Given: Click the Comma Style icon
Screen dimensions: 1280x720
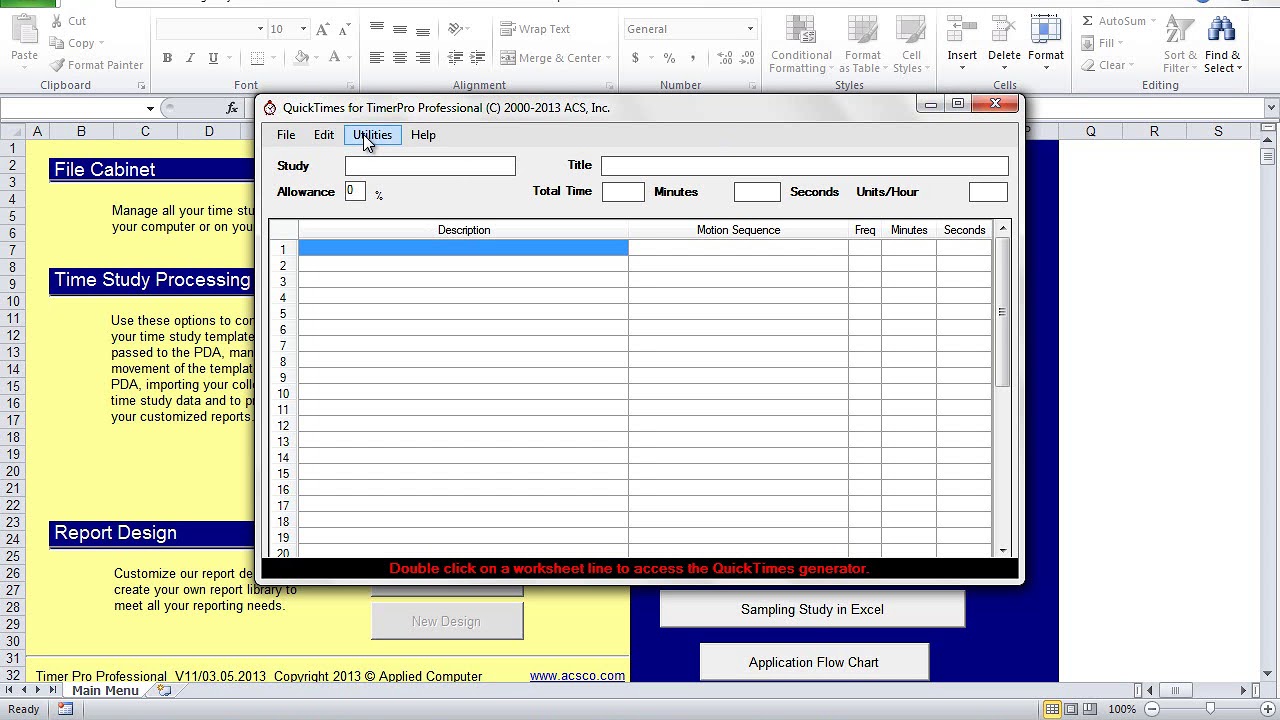Looking at the screenshot, I should (692, 58).
